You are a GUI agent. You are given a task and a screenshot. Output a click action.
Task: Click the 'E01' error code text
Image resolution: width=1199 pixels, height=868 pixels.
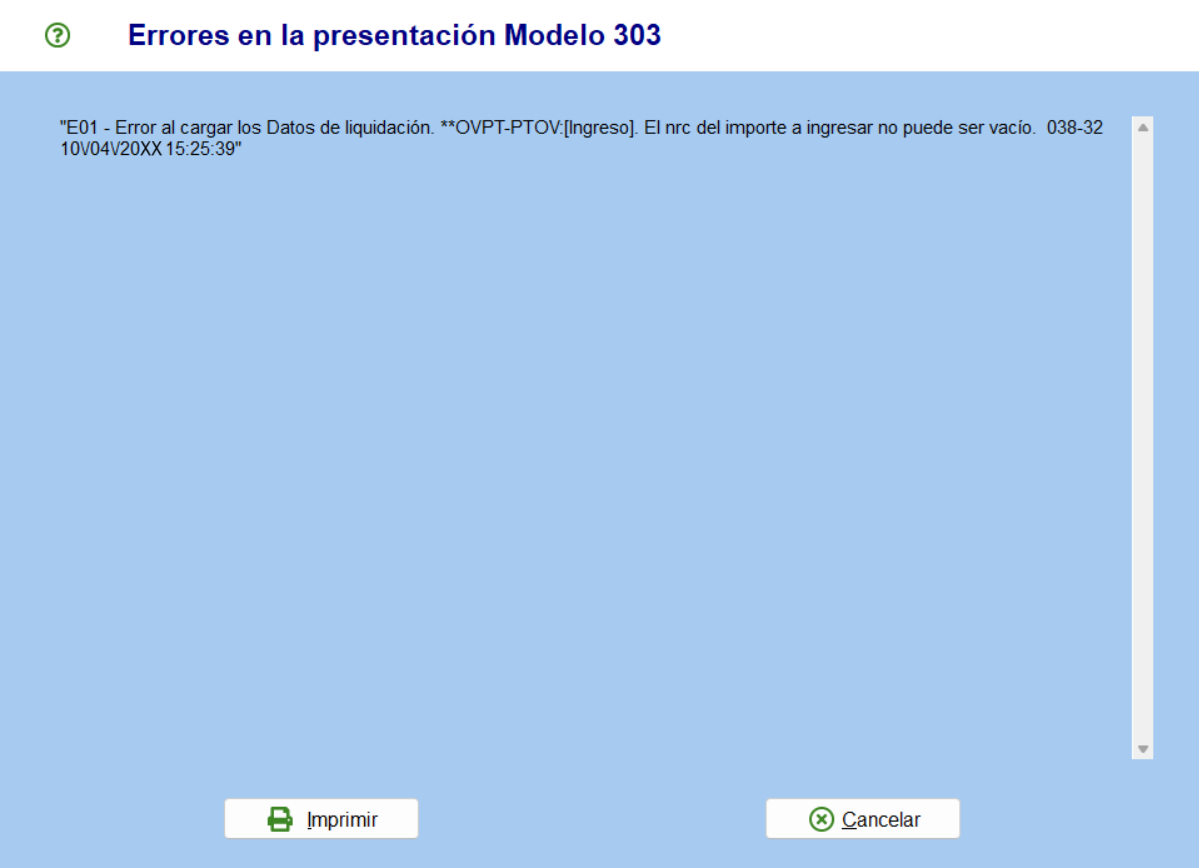pyautogui.click(x=81, y=129)
